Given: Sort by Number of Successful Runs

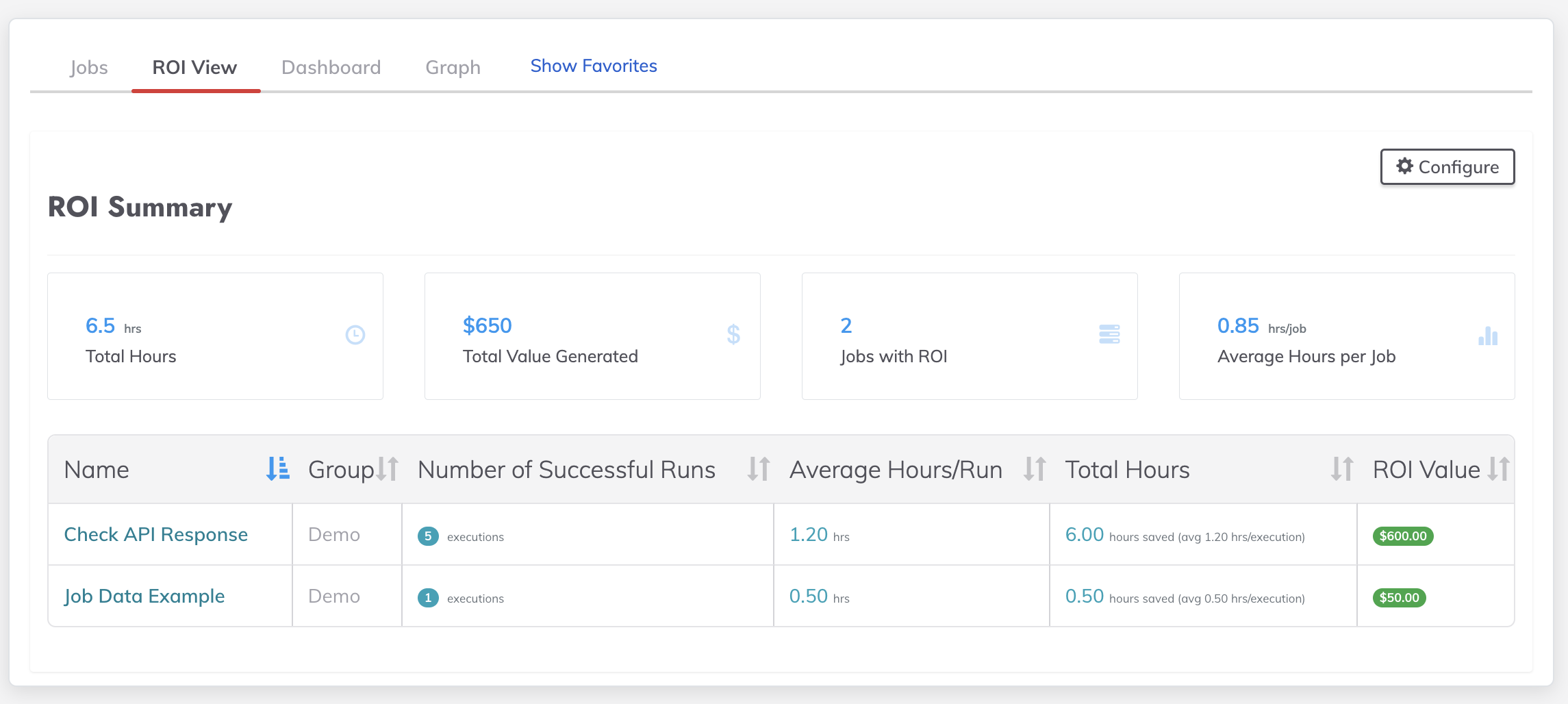Looking at the screenshot, I should 758,469.
